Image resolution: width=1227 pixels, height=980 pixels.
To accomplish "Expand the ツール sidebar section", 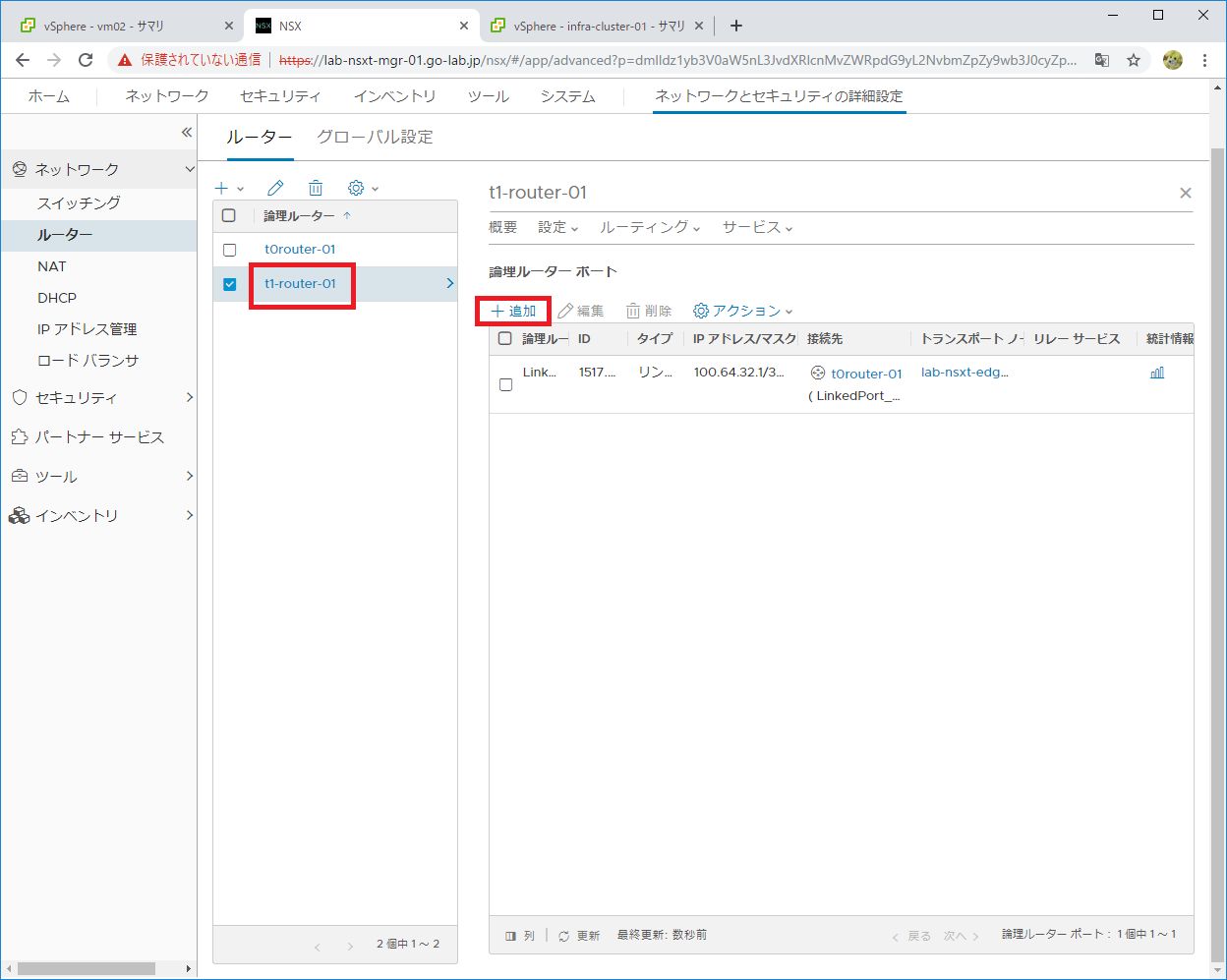I will tap(190, 476).
